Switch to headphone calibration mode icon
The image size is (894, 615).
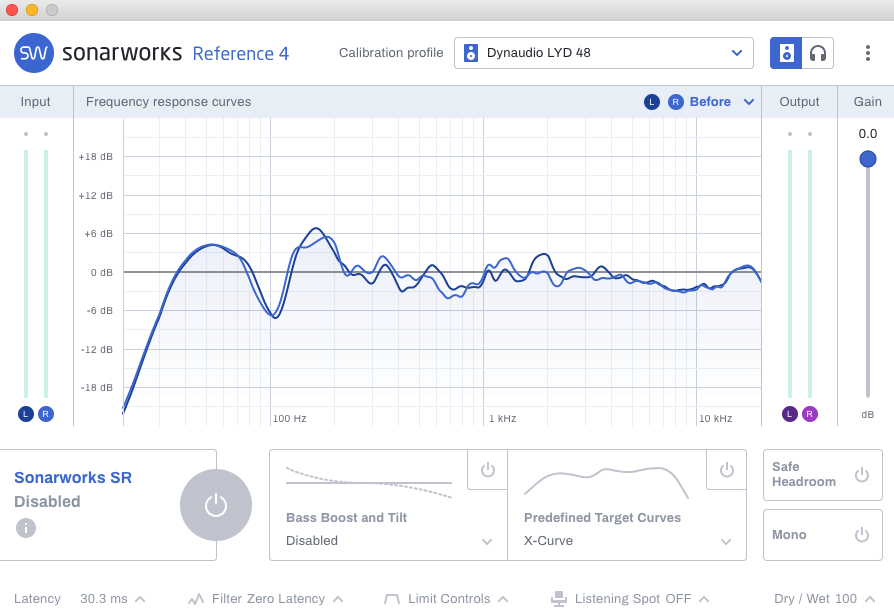click(x=818, y=53)
